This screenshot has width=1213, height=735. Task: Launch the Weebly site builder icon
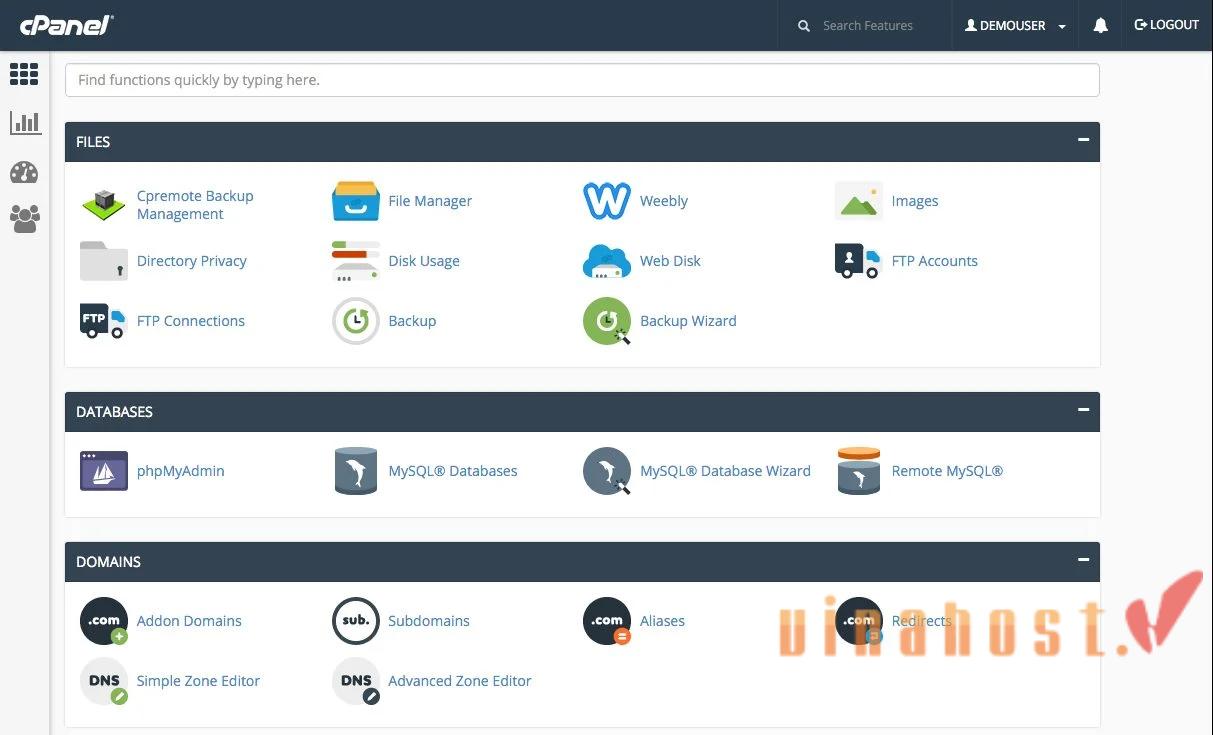point(607,201)
